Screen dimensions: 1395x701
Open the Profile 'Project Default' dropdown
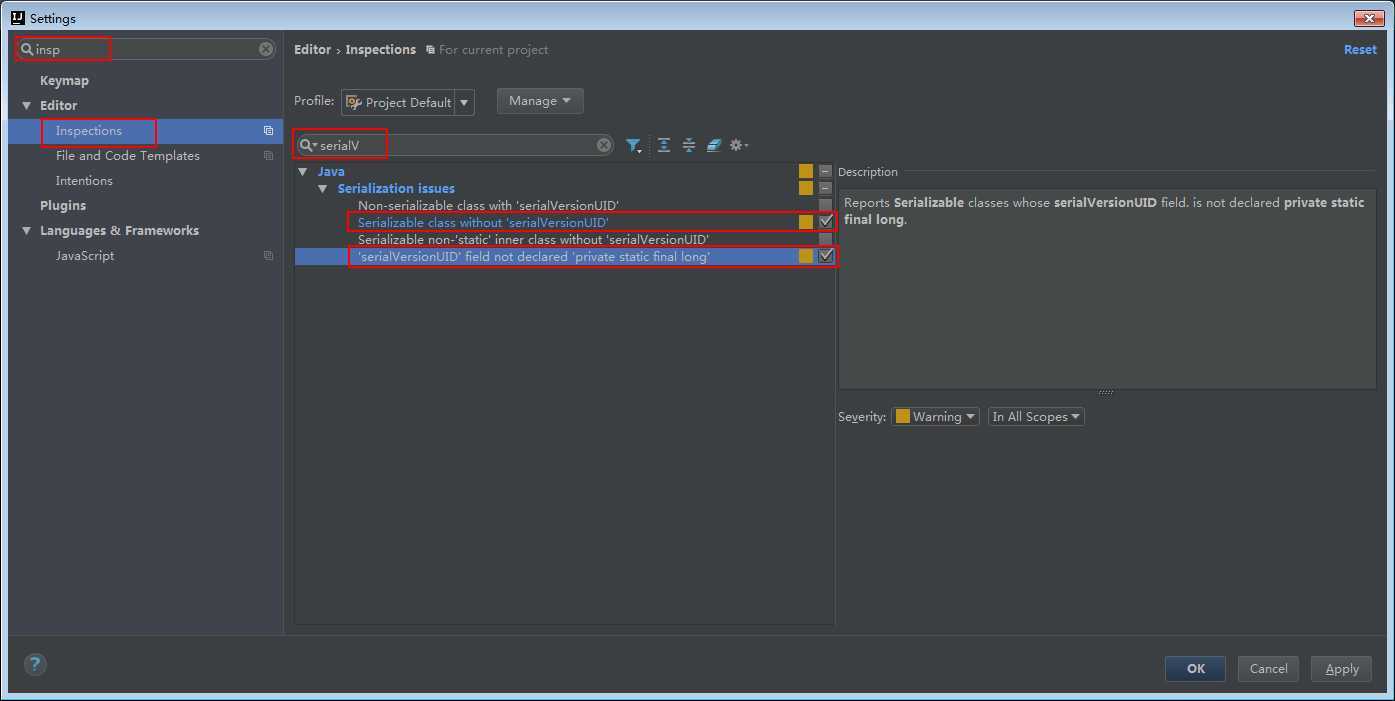point(407,102)
